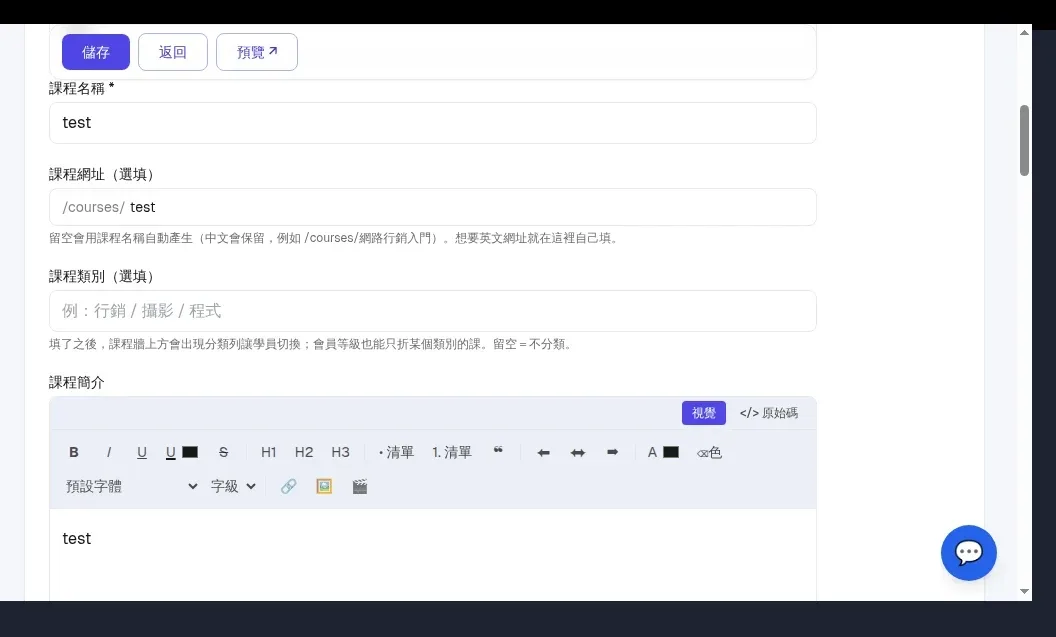
Task: Focus the 課程網址 URL slug field
Action: pyautogui.click(x=432, y=207)
